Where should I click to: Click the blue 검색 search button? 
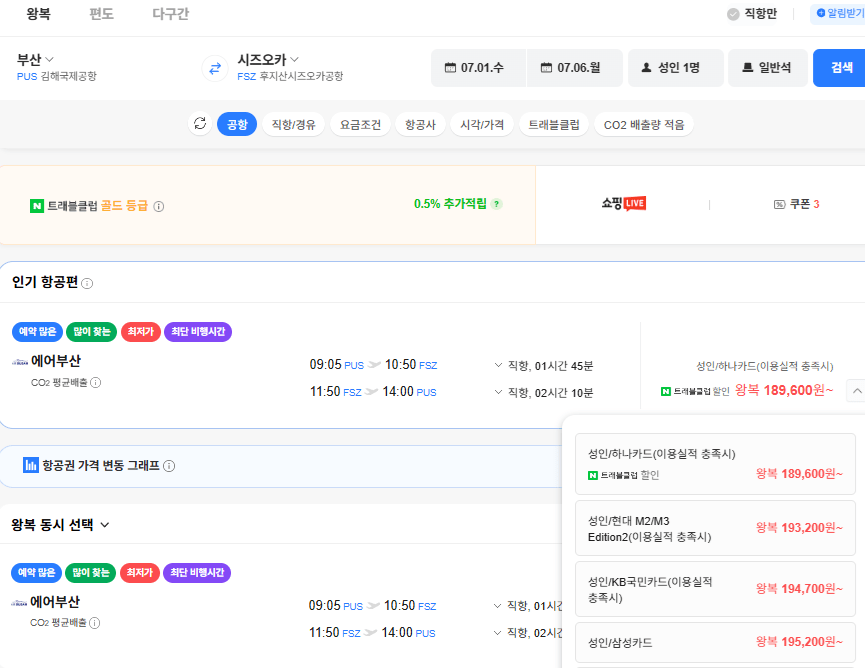click(x=839, y=68)
